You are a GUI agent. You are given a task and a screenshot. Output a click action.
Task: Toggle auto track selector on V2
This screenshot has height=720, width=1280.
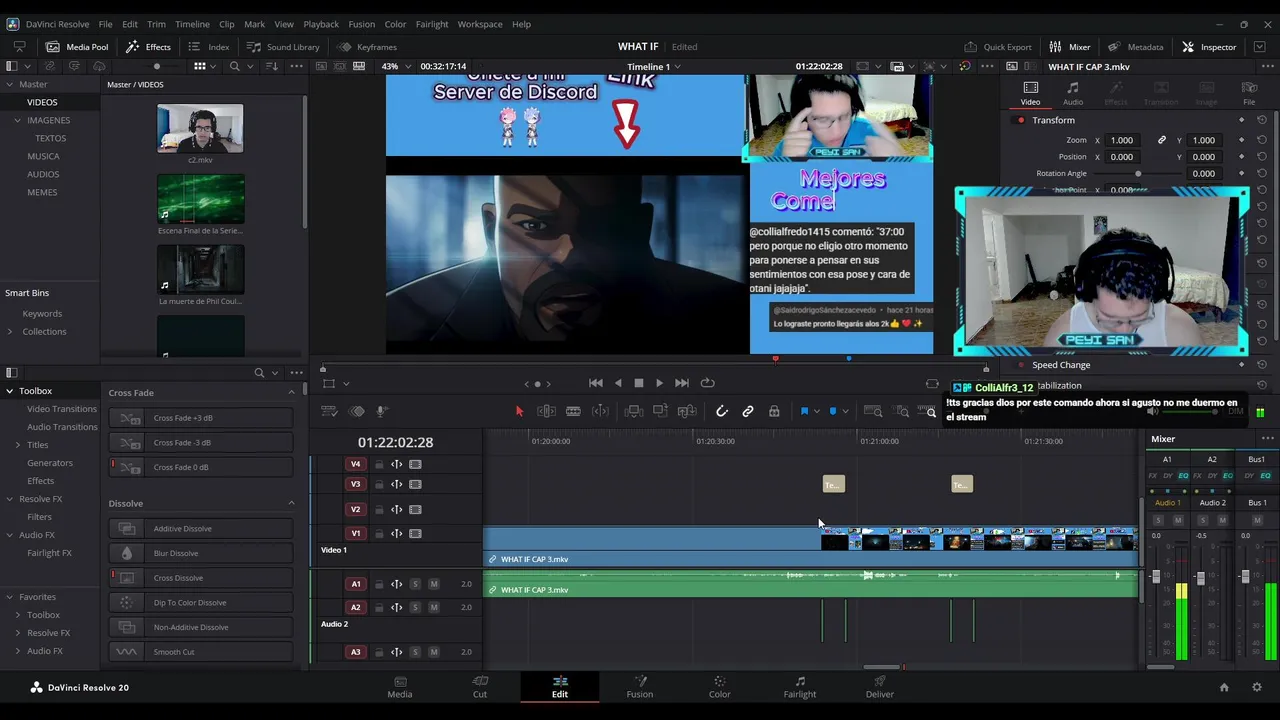[396, 509]
